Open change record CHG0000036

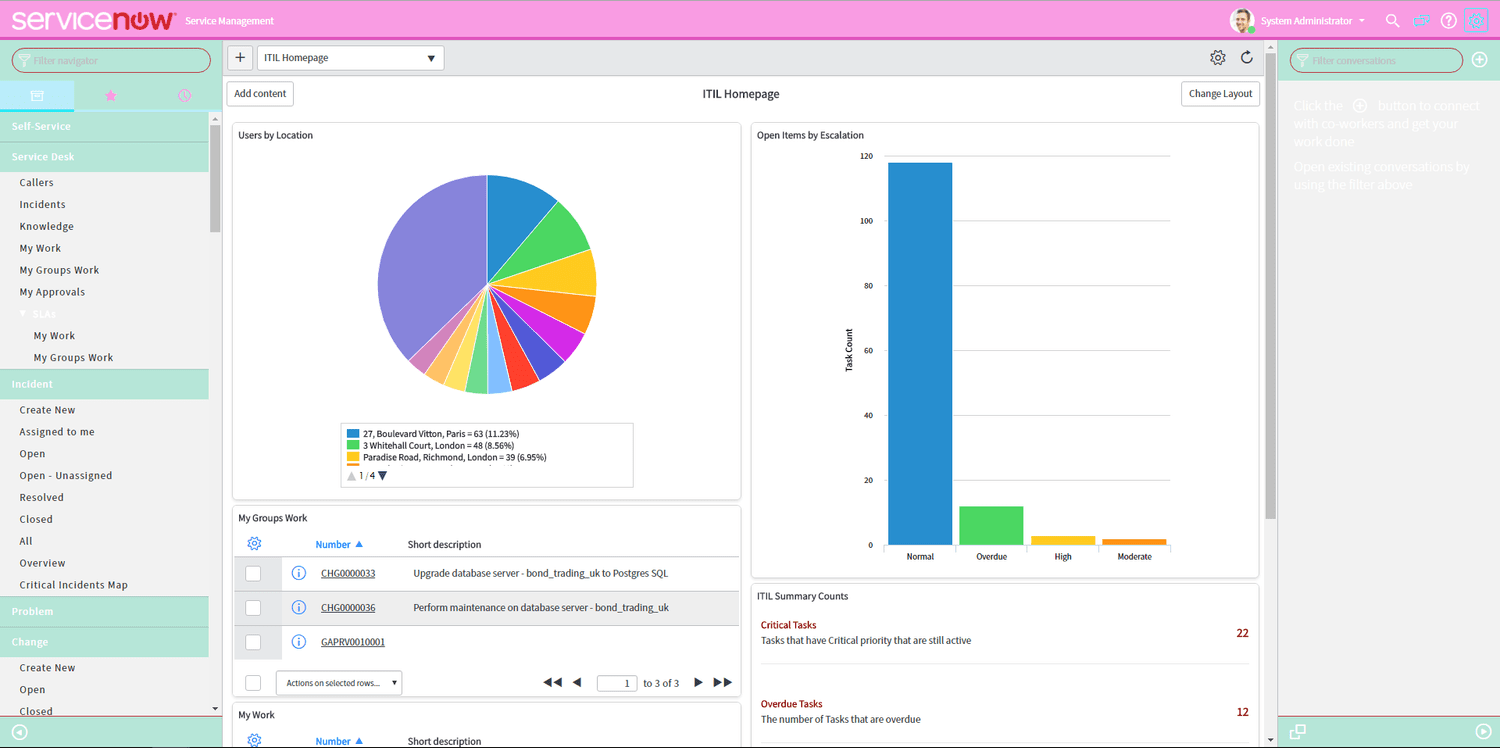(x=347, y=607)
